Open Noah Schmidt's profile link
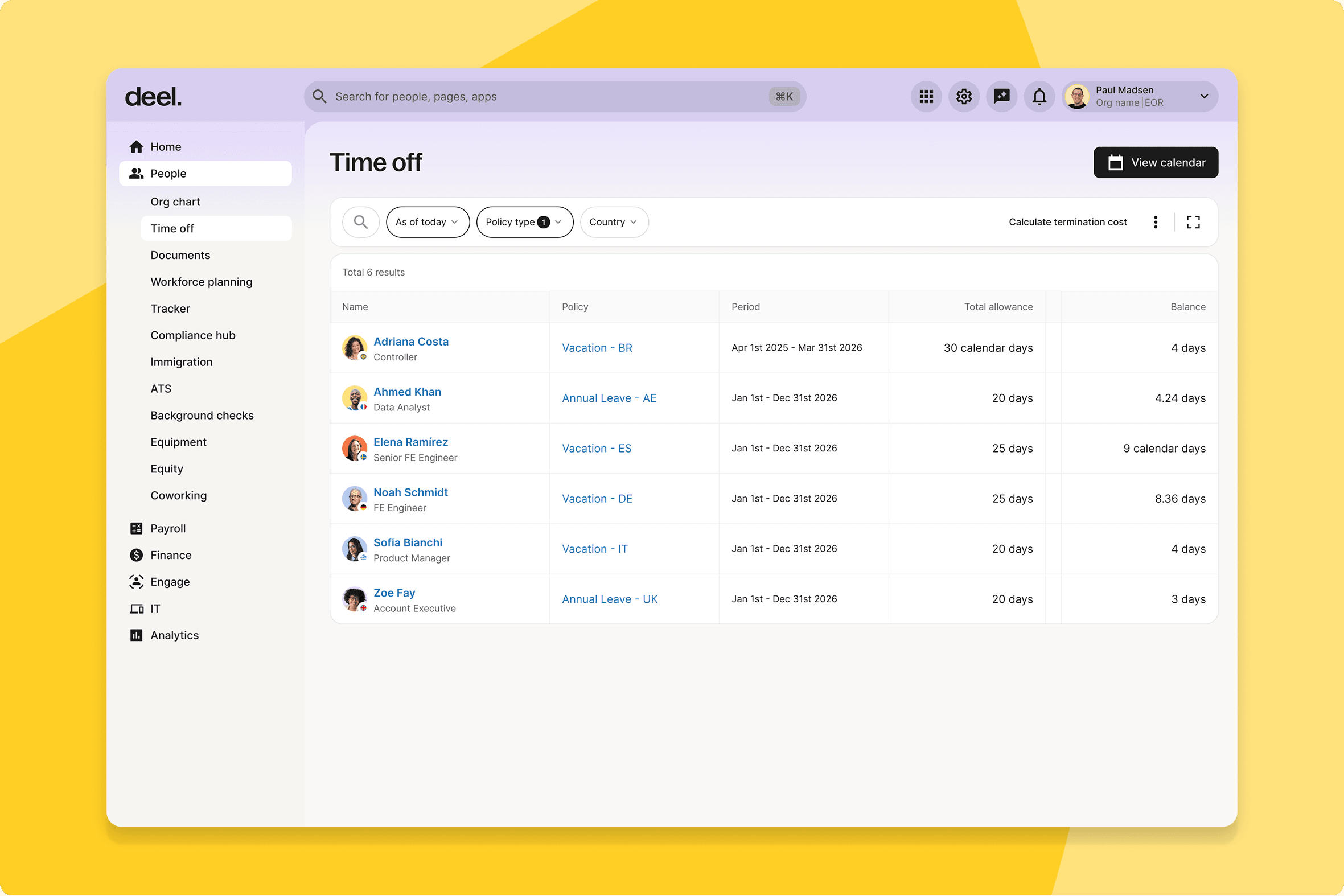This screenshot has height=896, width=1344. click(410, 492)
